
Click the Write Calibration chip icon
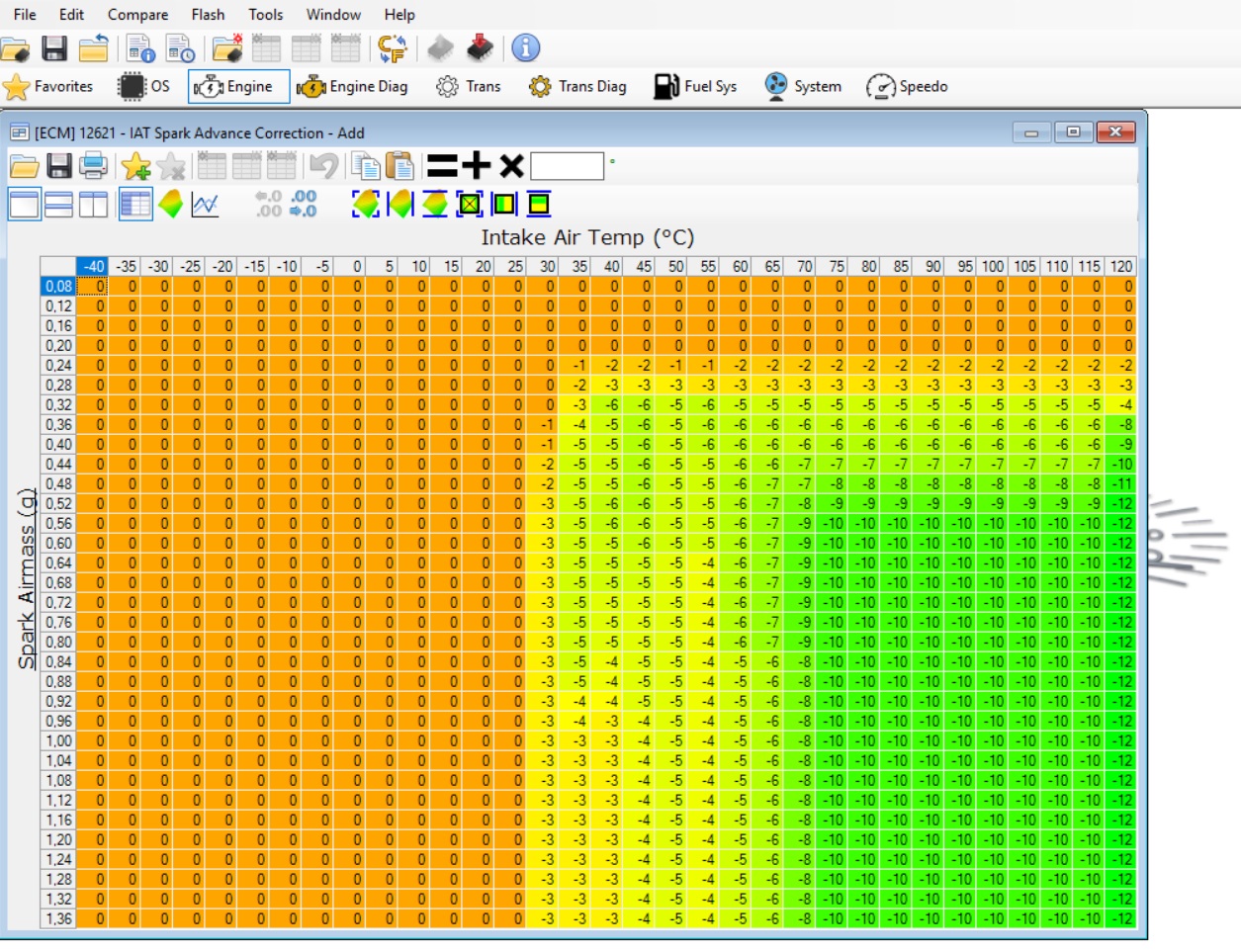(x=480, y=47)
